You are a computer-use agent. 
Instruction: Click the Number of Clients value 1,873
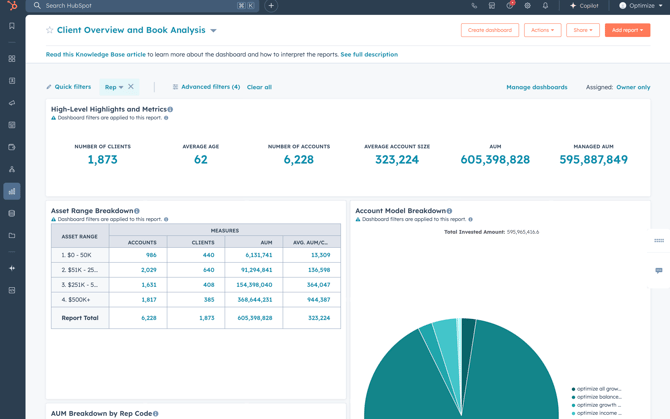tap(103, 160)
